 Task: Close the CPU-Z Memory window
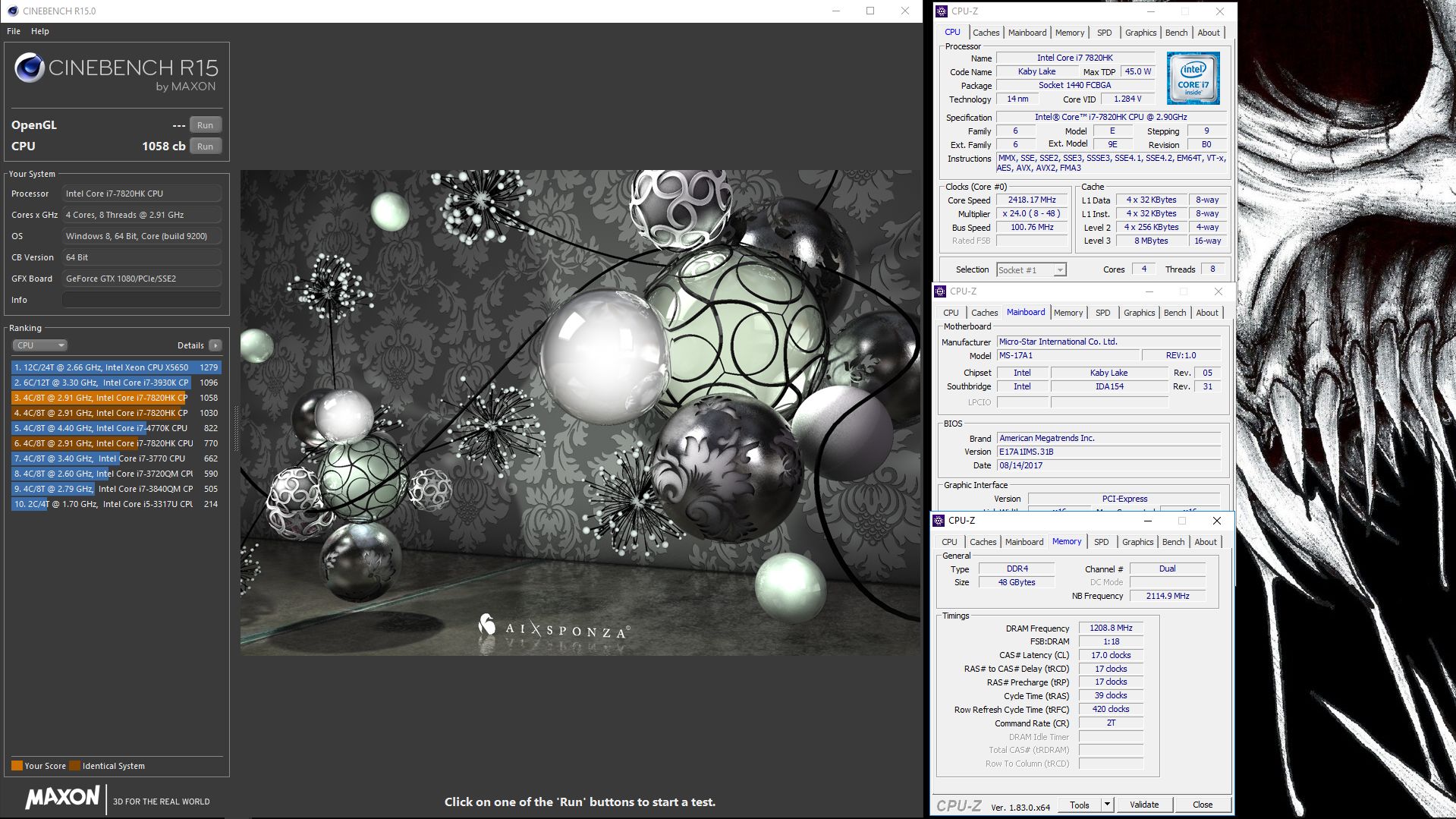(1217, 520)
